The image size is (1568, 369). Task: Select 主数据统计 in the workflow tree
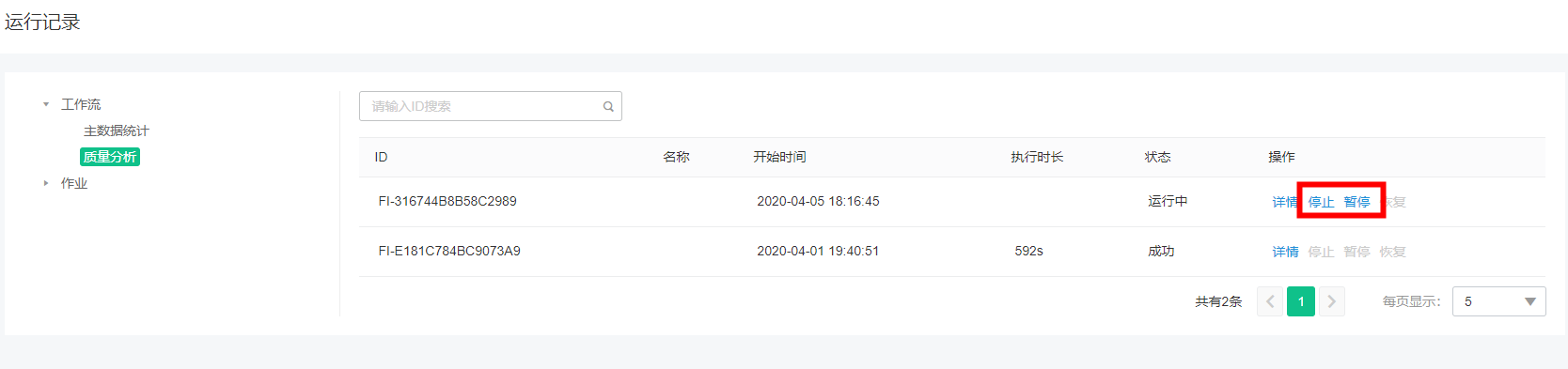coord(116,131)
